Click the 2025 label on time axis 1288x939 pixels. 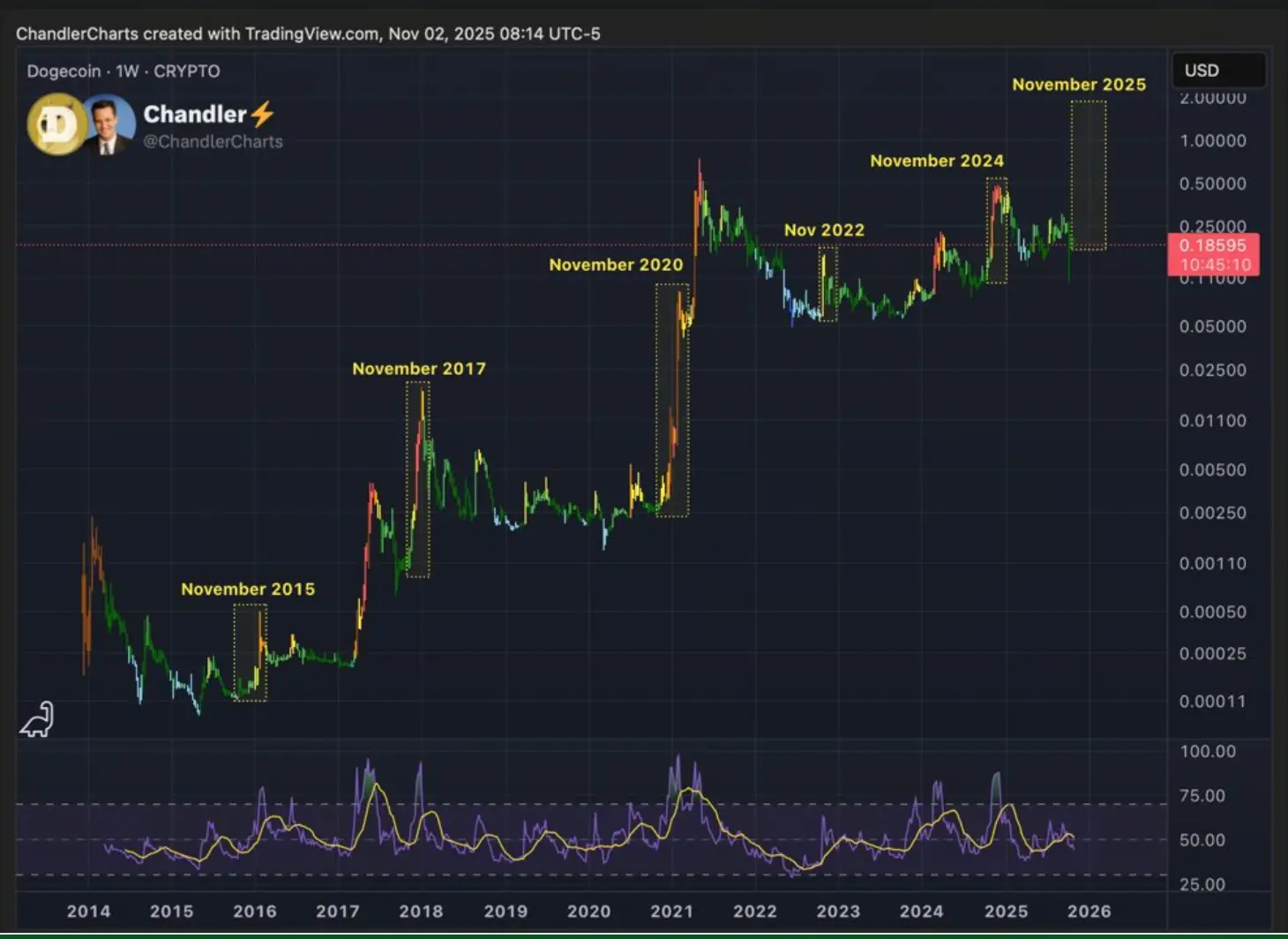(1006, 911)
